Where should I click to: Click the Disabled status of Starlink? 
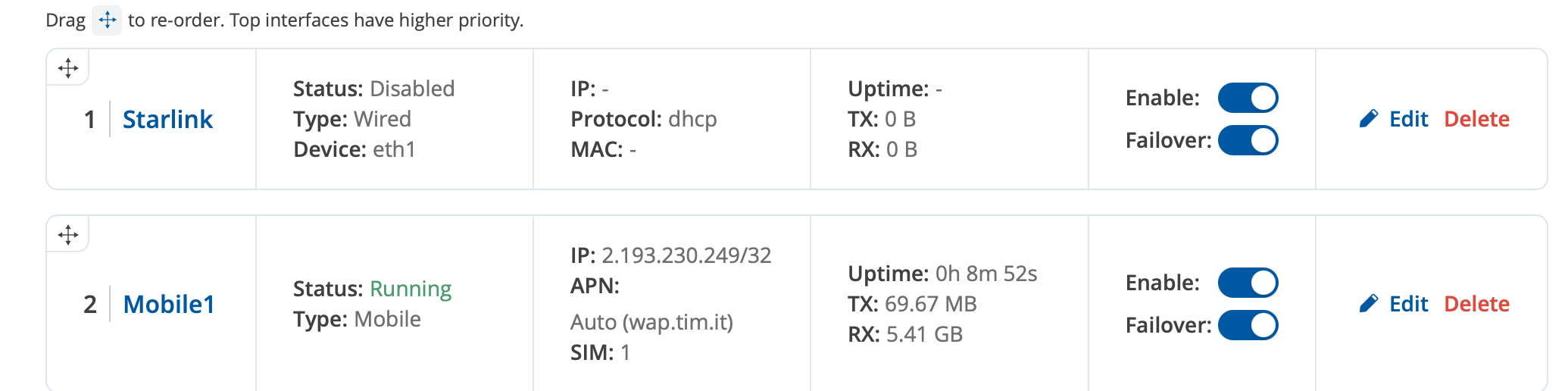[x=412, y=89]
